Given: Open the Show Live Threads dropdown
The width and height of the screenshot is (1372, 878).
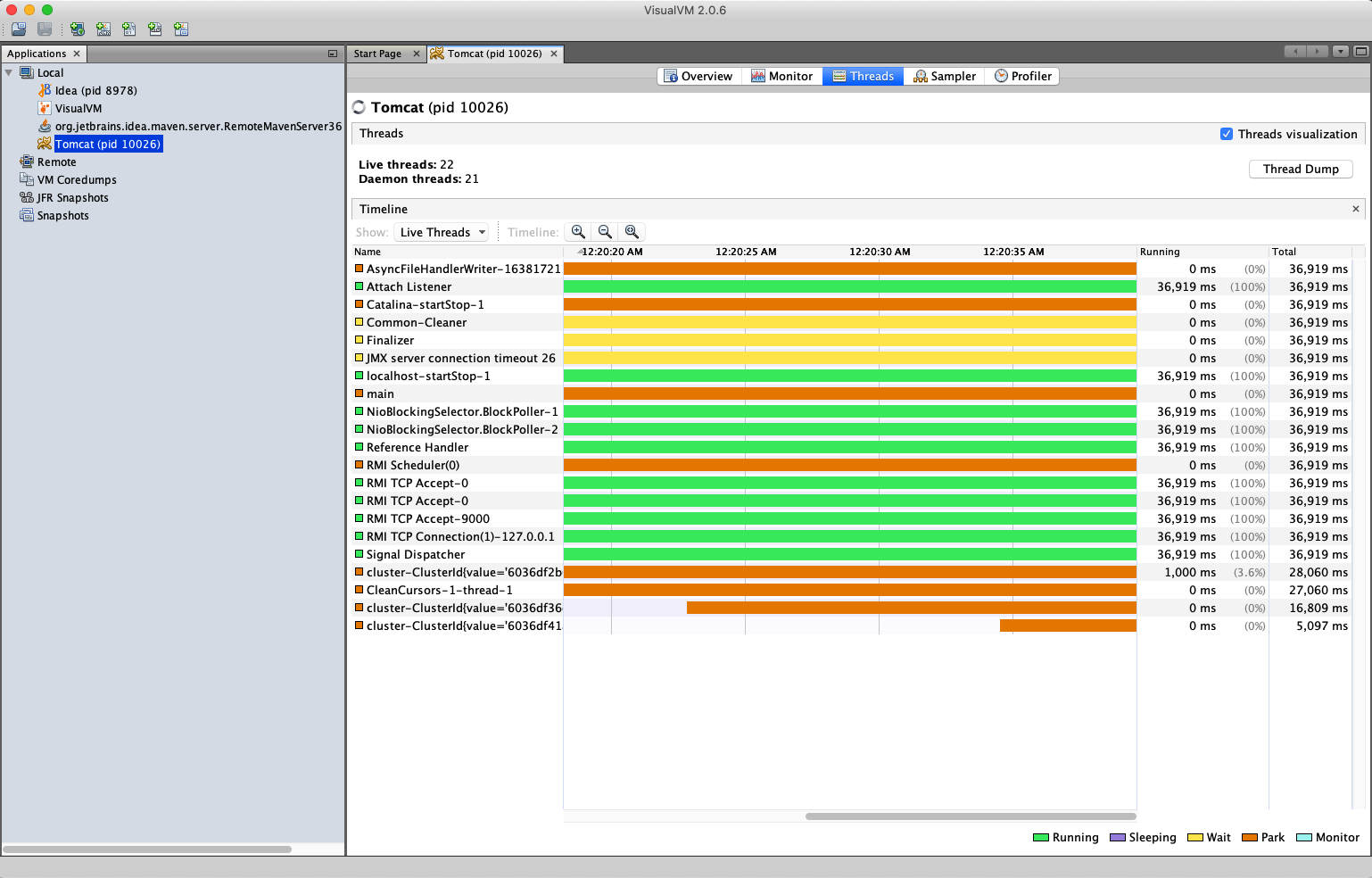Looking at the screenshot, I should point(442,232).
